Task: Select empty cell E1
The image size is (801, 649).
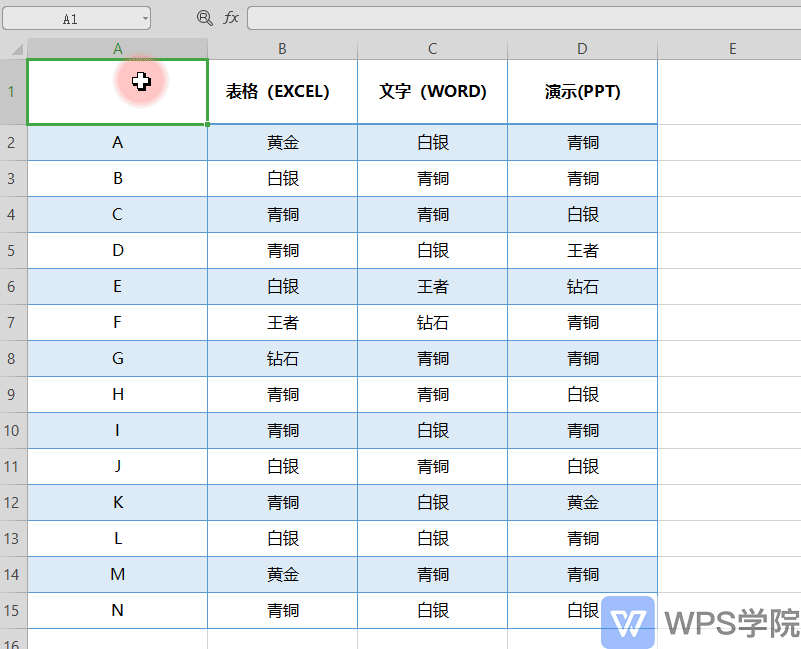Action: point(729,92)
